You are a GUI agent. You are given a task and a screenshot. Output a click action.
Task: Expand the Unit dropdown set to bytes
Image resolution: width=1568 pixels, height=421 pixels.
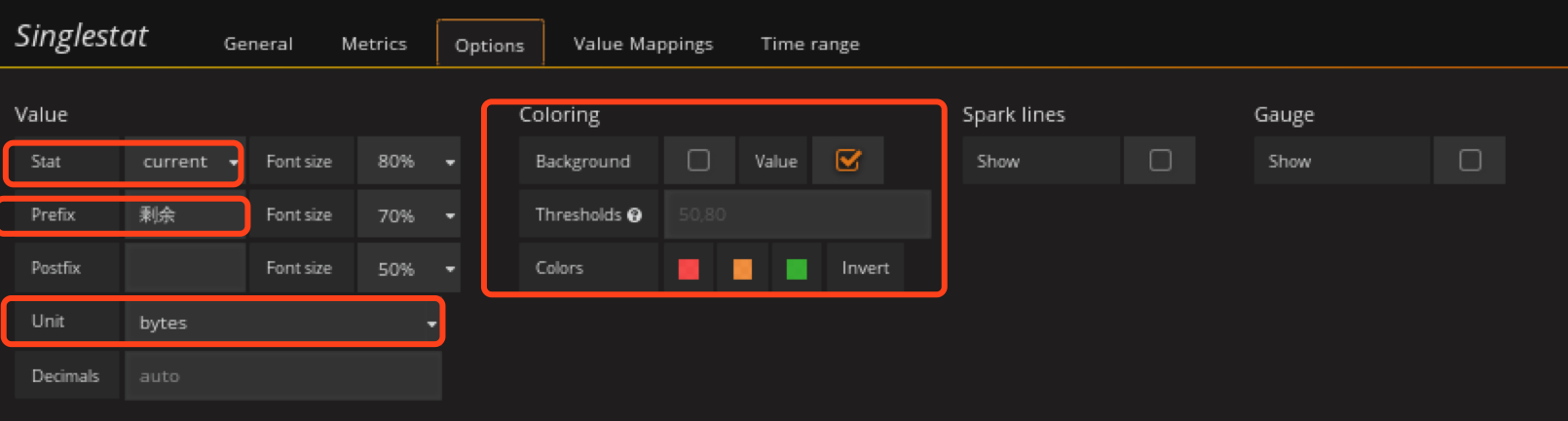[x=283, y=323]
